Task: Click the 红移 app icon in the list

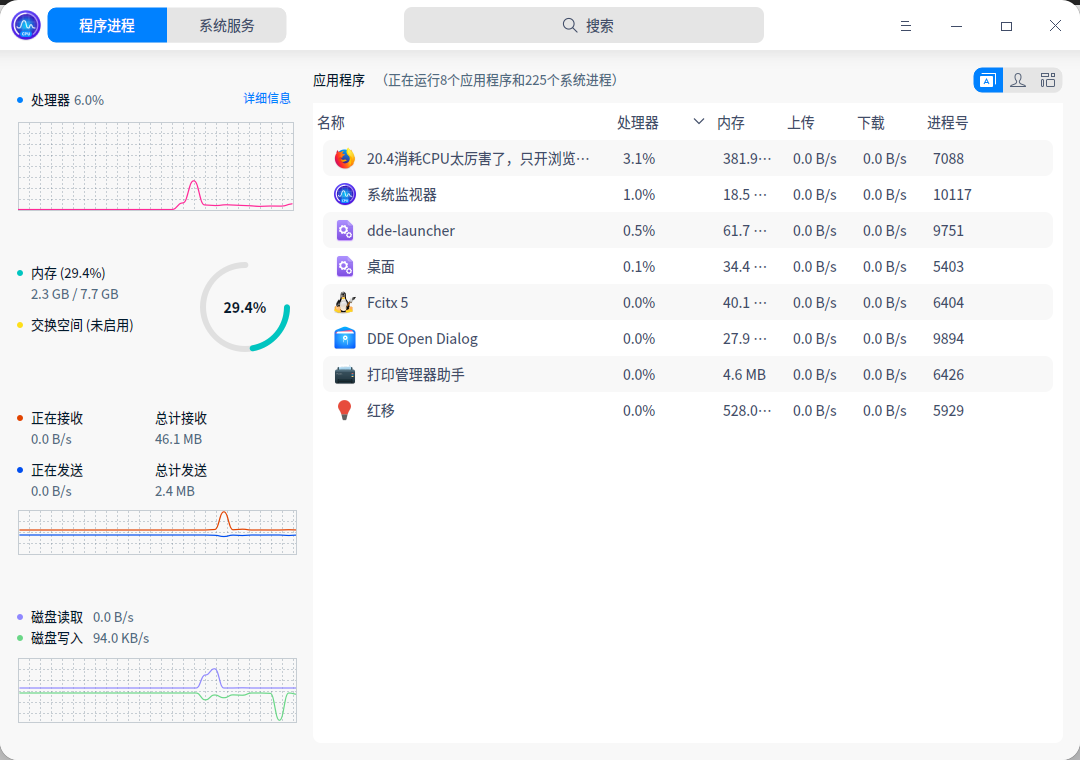Action: pos(345,410)
